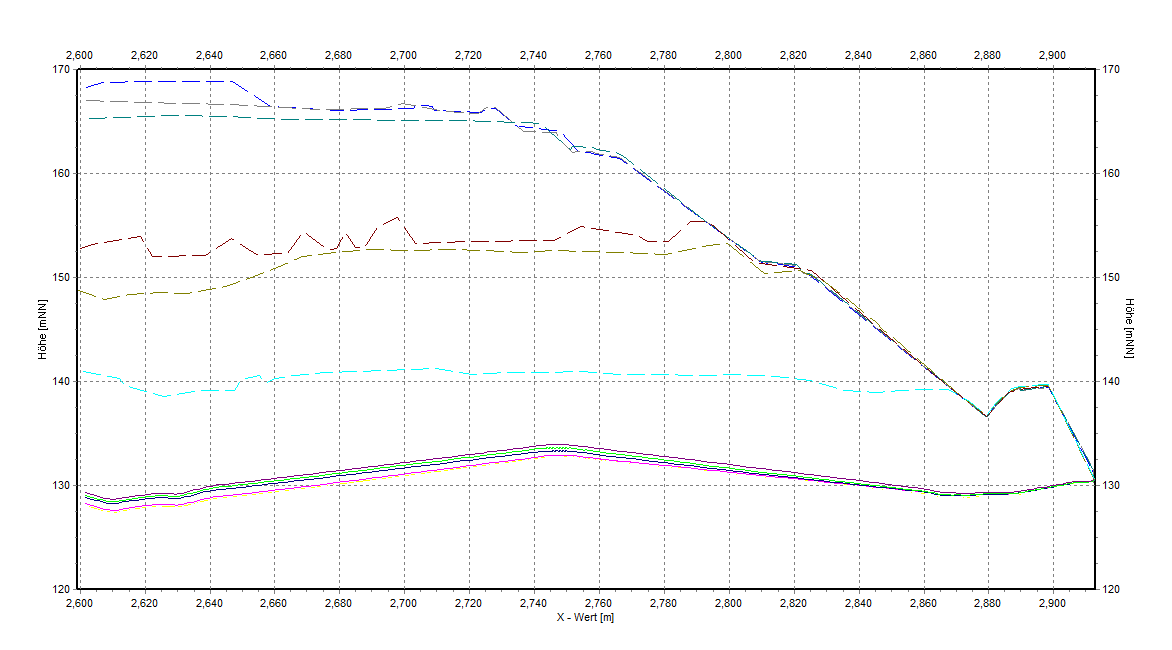This screenshot has width=1172, height=650.
Task: Click "2,640" on the top X axis
Action: (209, 55)
